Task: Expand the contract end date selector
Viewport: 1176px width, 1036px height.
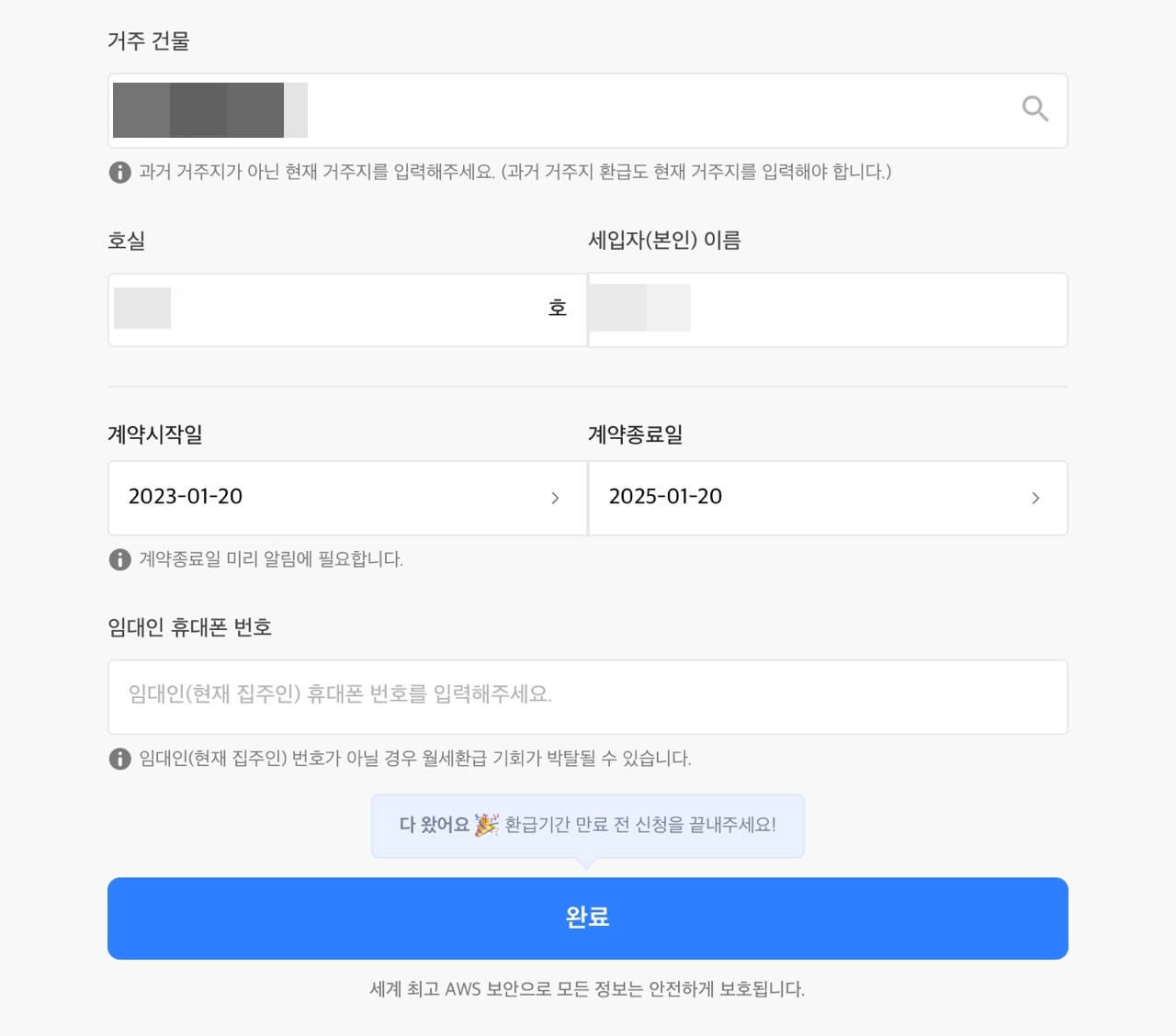Action: pos(827,498)
